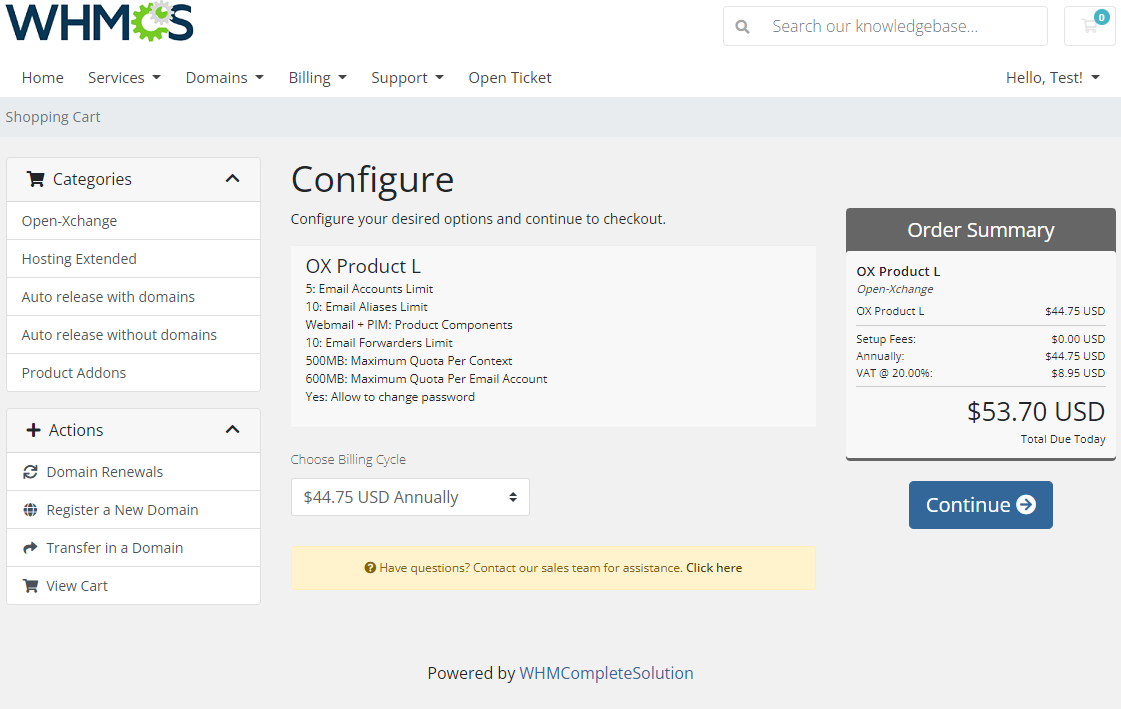Expand the Billing menu

[317, 77]
